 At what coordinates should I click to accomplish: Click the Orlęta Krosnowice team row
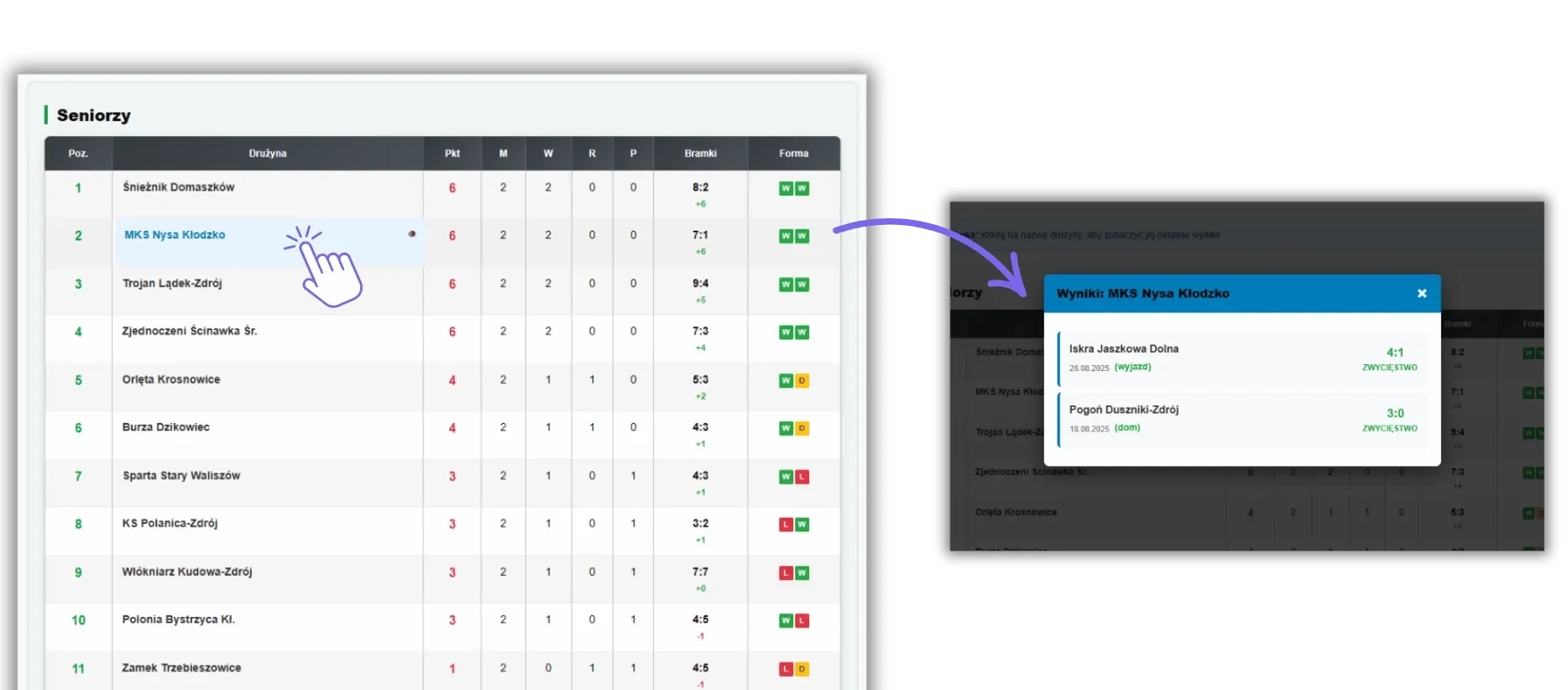click(170, 379)
